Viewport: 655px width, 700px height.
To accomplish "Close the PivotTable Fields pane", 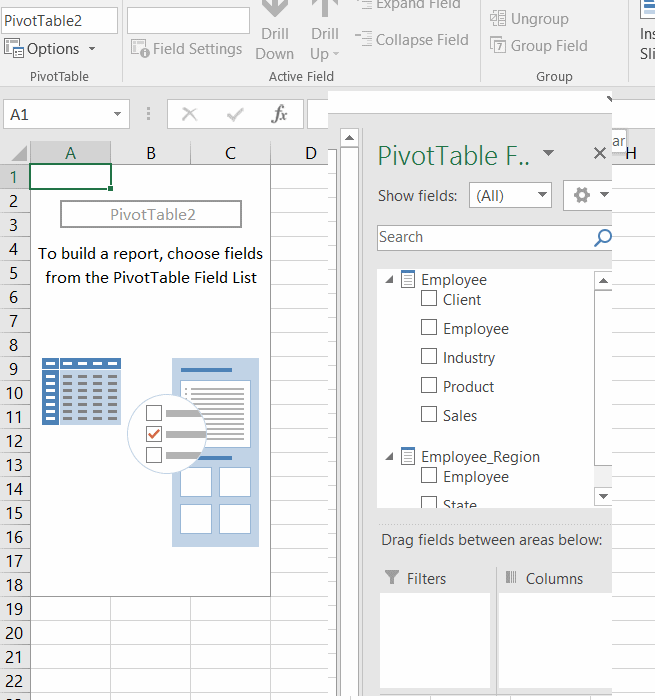I will pyautogui.click(x=600, y=153).
